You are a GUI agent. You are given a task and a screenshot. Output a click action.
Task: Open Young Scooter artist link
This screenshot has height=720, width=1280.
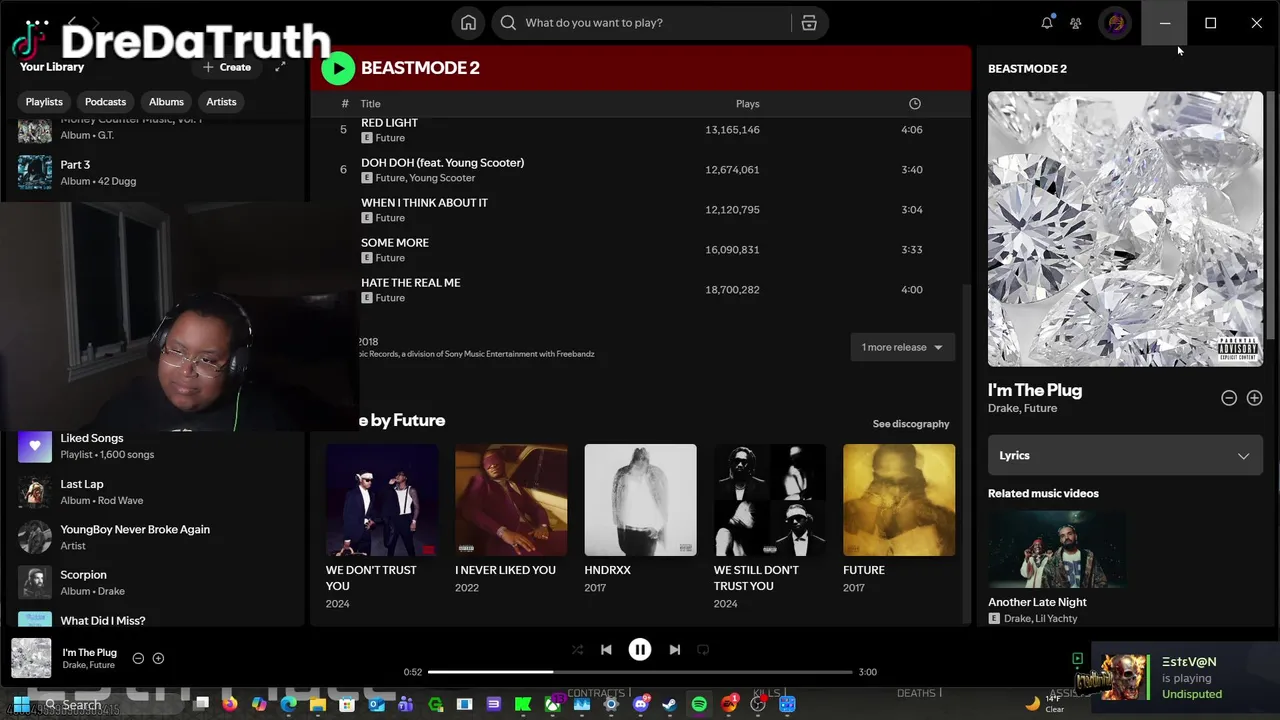(x=442, y=178)
